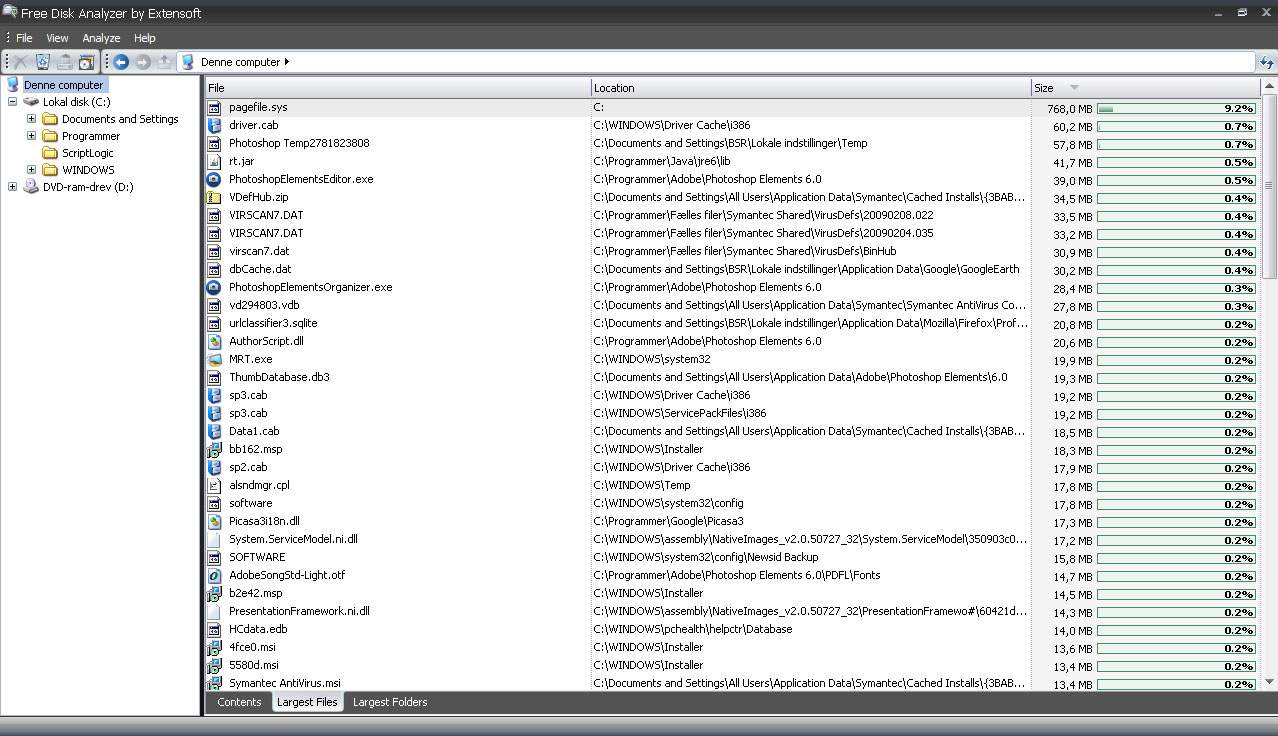Click the rt.jar file icon
Image resolution: width=1278 pixels, height=736 pixels.
tap(214, 161)
